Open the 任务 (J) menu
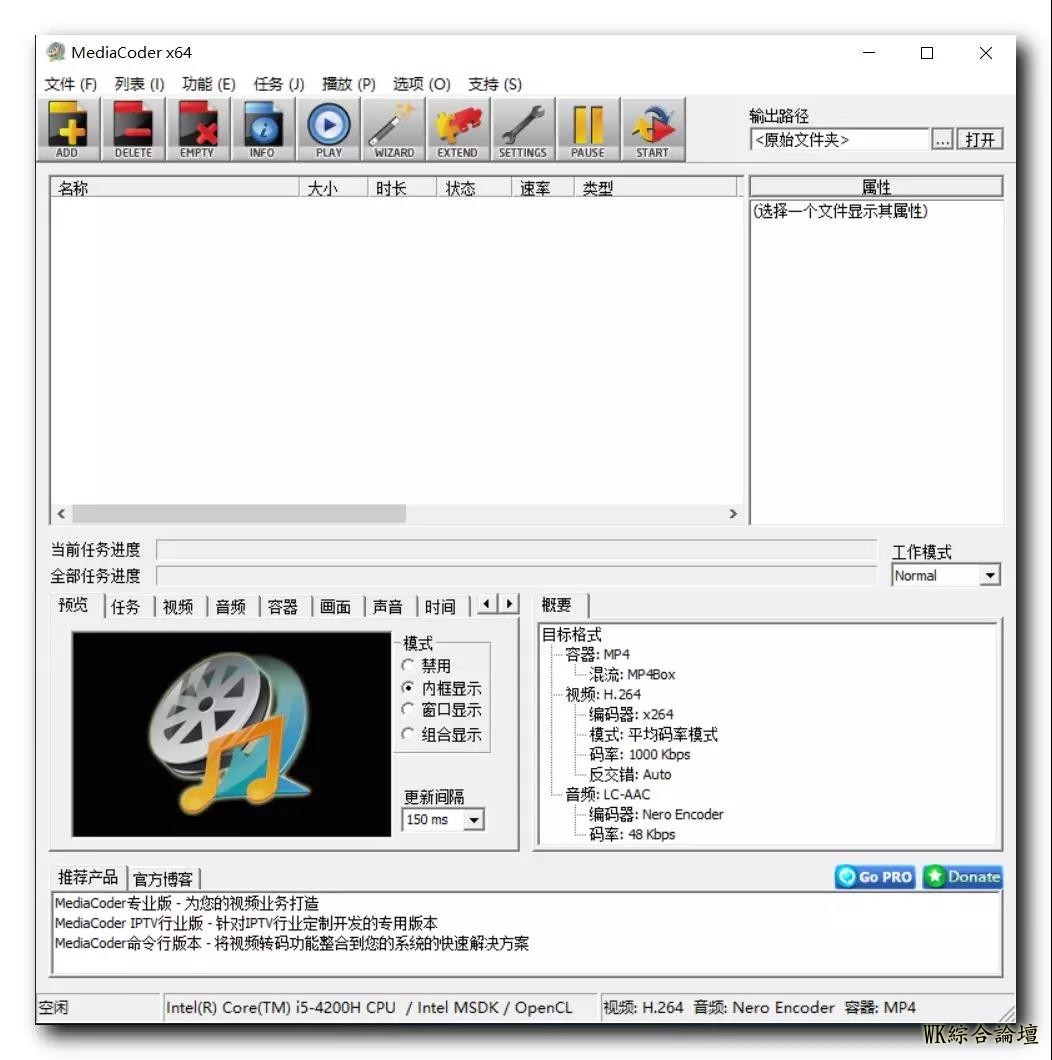The height and width of the screenshot is (1060, 1052). click(x=279, y=84)
